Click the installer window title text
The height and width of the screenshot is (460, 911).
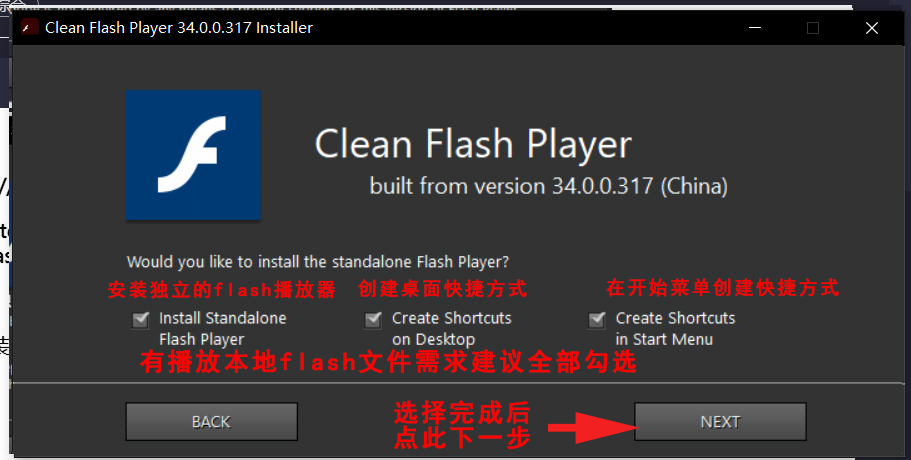(x=179, y=28)
